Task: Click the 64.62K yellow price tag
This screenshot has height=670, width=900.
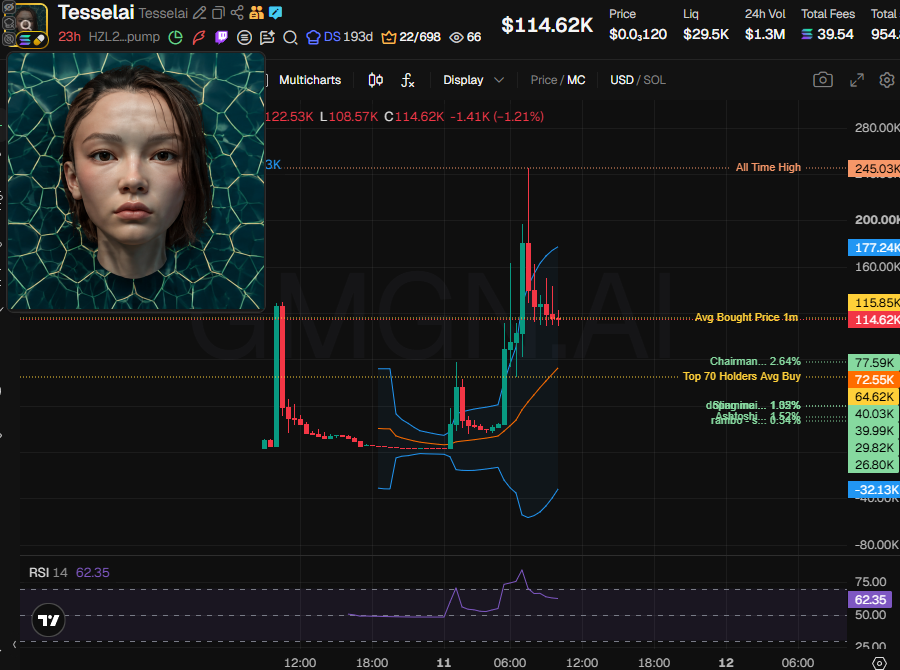Action: pos(874,397)
